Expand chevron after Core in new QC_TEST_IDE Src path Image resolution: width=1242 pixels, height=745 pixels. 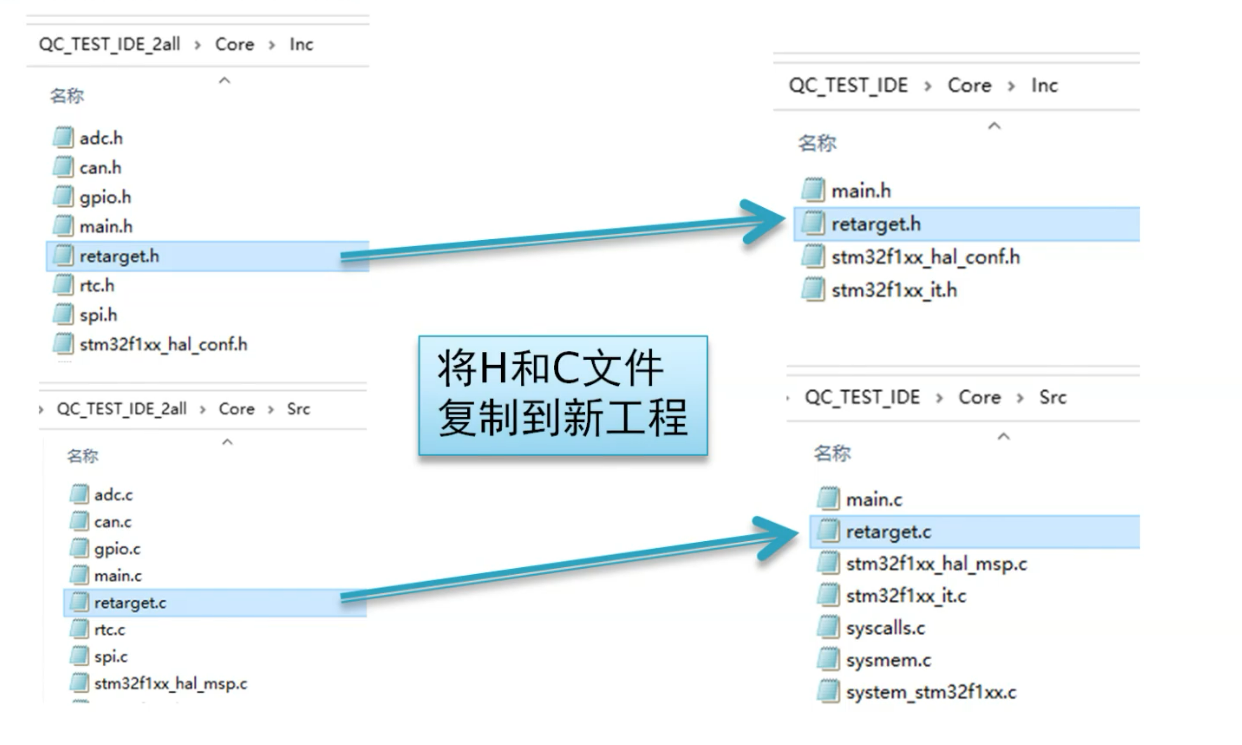pos(1021,398)
